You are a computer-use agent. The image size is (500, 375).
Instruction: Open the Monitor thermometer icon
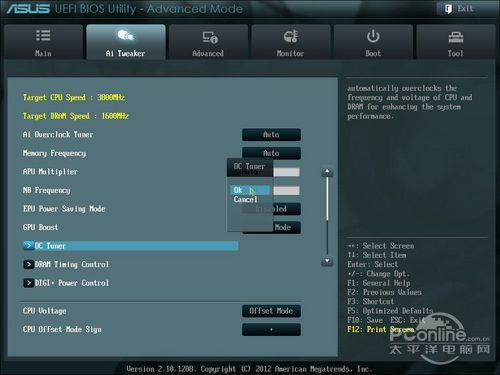coord(291,36)
